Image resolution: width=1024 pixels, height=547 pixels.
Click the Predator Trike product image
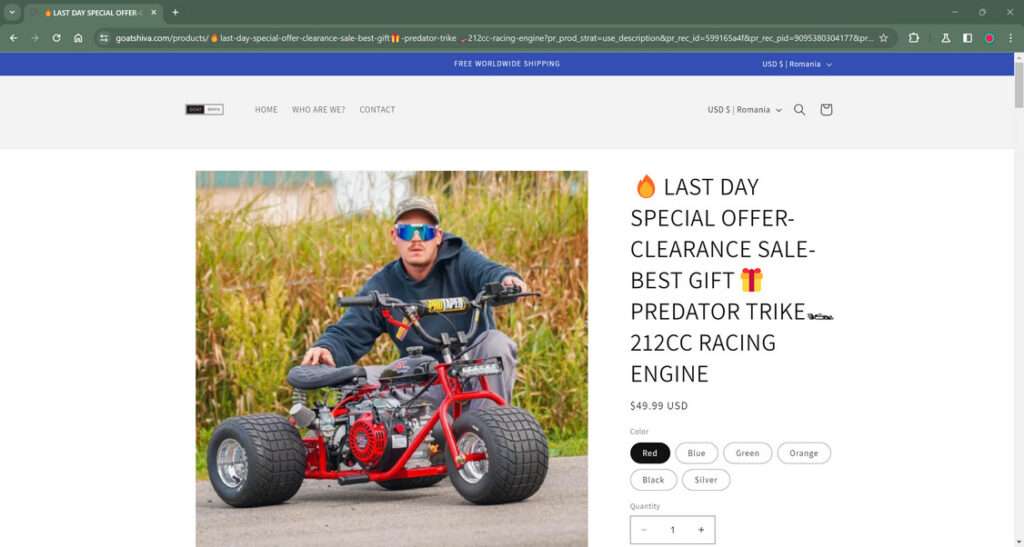pos(392,359)
